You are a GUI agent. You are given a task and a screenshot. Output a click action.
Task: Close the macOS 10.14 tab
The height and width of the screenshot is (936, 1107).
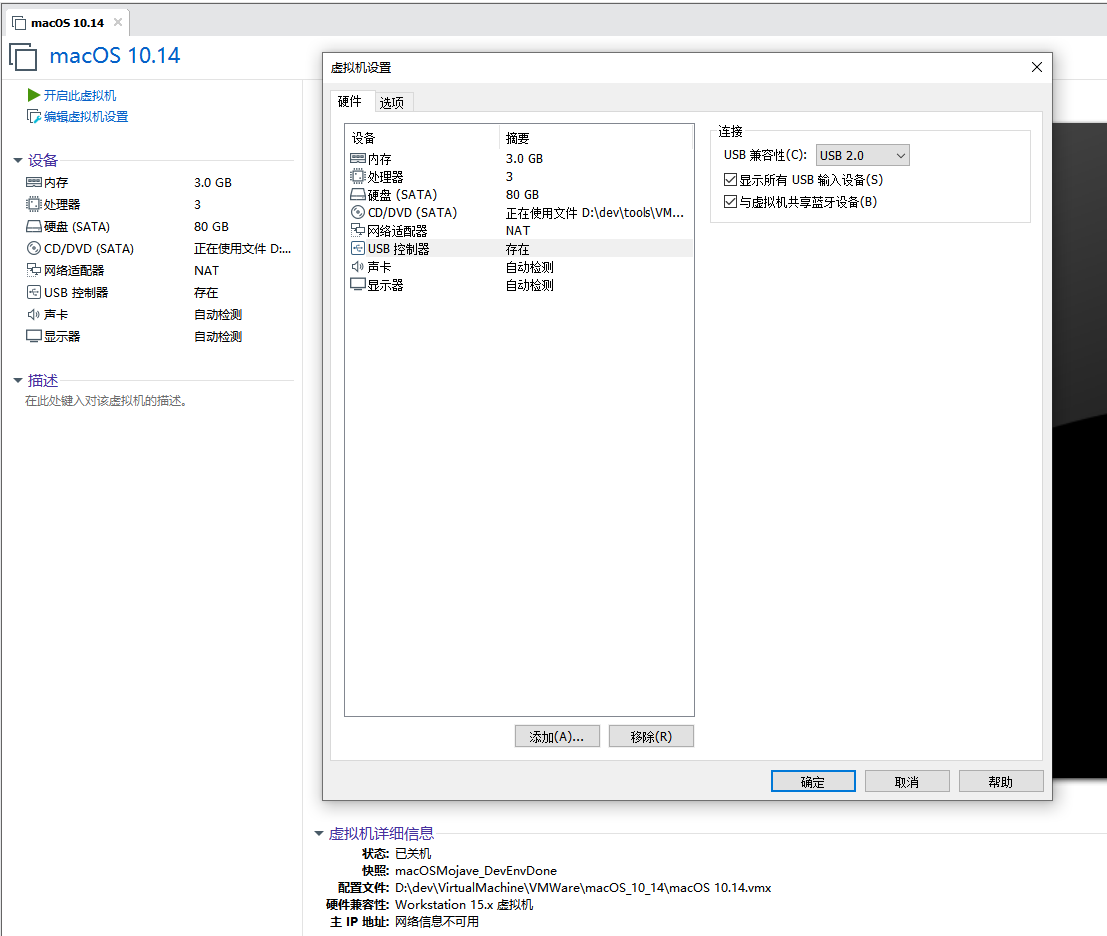tap(118, 23)
